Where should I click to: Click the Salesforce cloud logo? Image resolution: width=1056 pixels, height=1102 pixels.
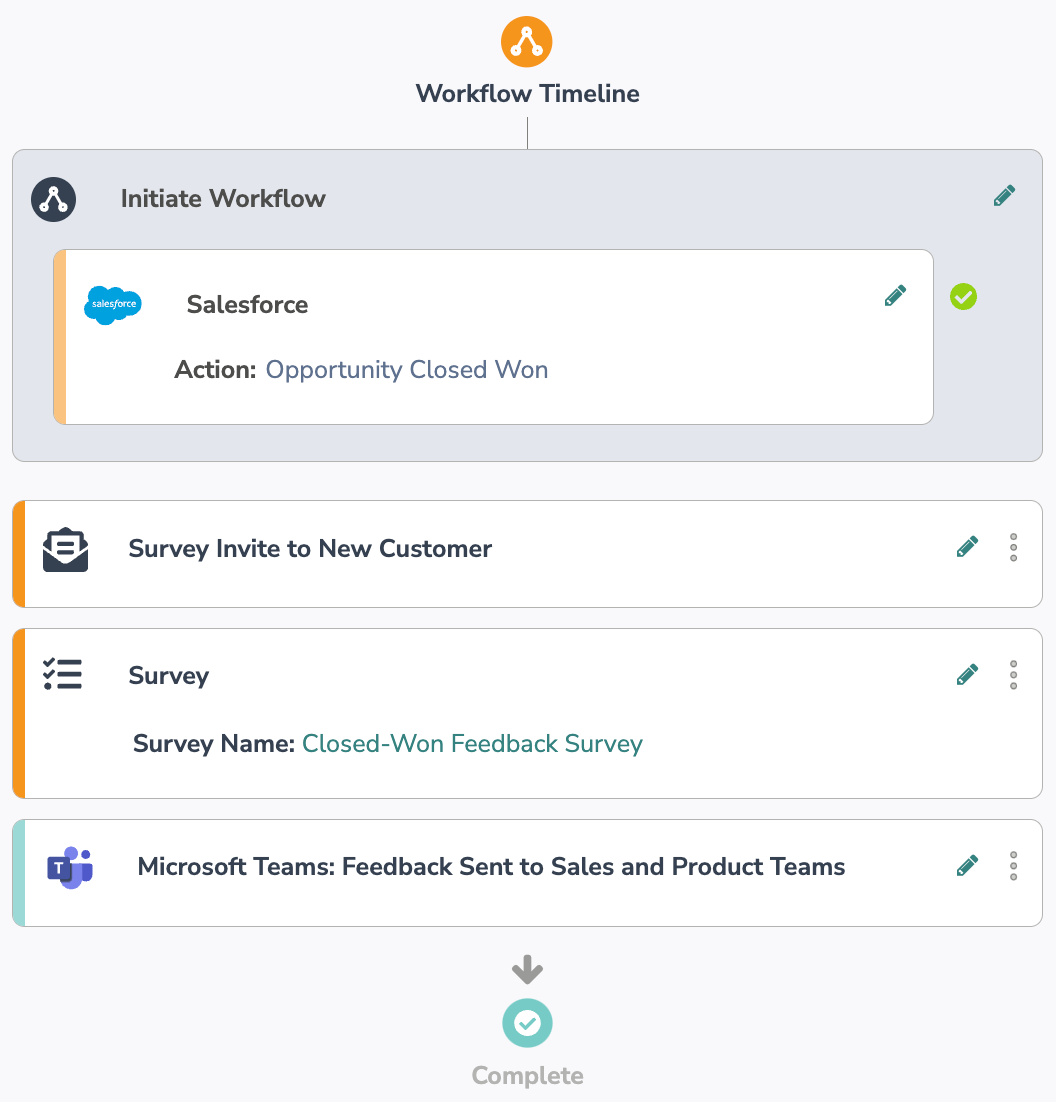pyautogui.click(x=113, y=305)
